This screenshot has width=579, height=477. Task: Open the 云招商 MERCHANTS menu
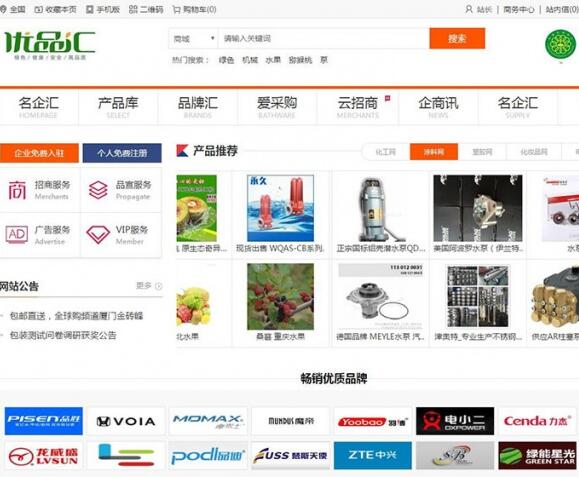click(358, 107)
